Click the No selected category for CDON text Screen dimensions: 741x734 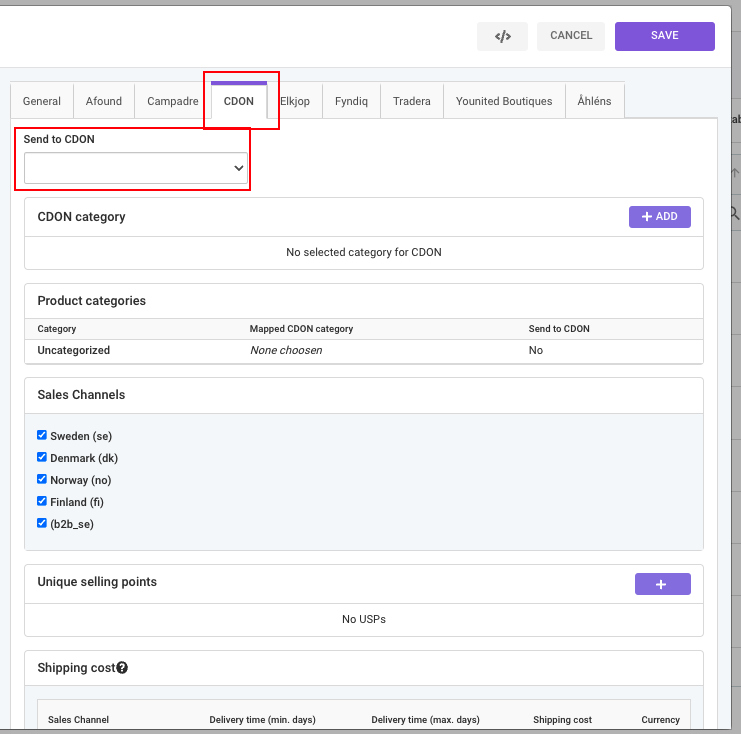364,252
